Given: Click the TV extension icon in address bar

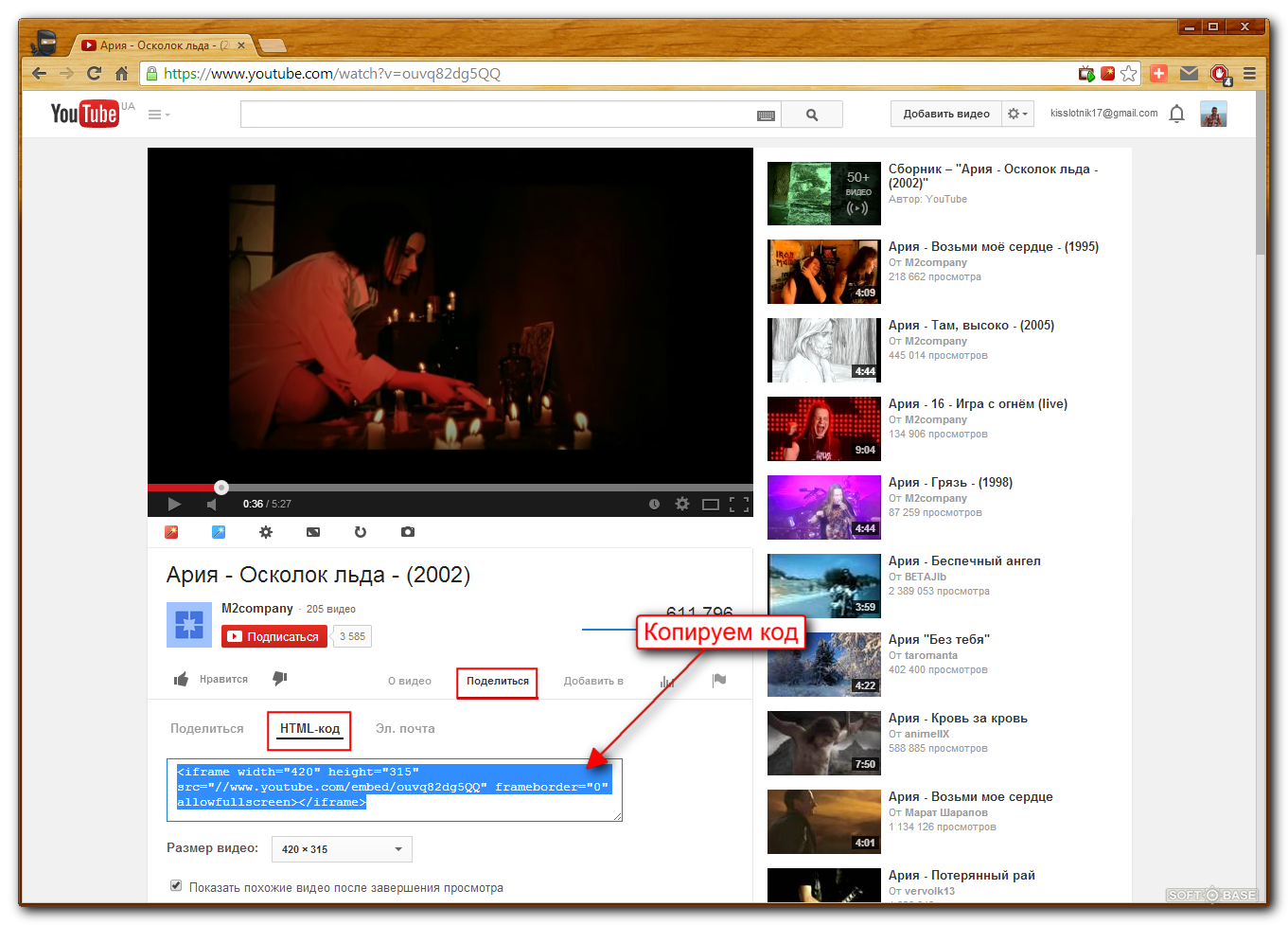Looking at the screenshot, I should [1085, 73].
